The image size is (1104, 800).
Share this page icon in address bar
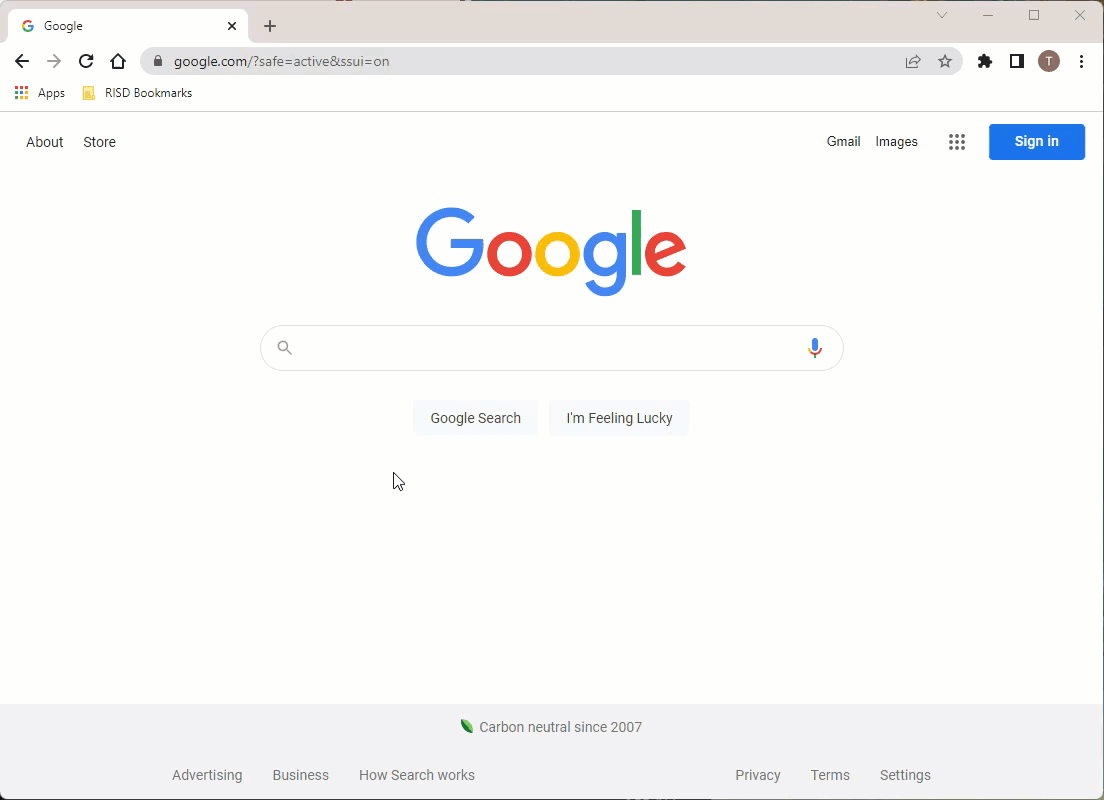[913, 61]
